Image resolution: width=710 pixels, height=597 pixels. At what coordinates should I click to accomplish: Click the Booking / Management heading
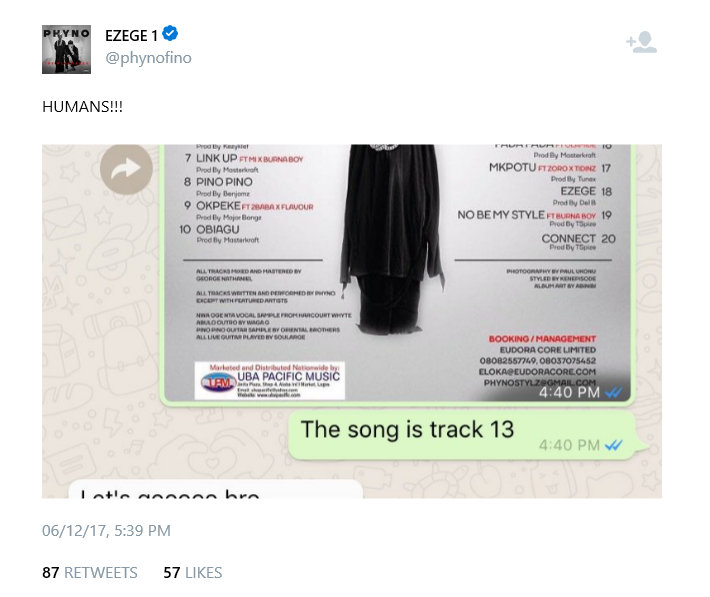point(542,339)
